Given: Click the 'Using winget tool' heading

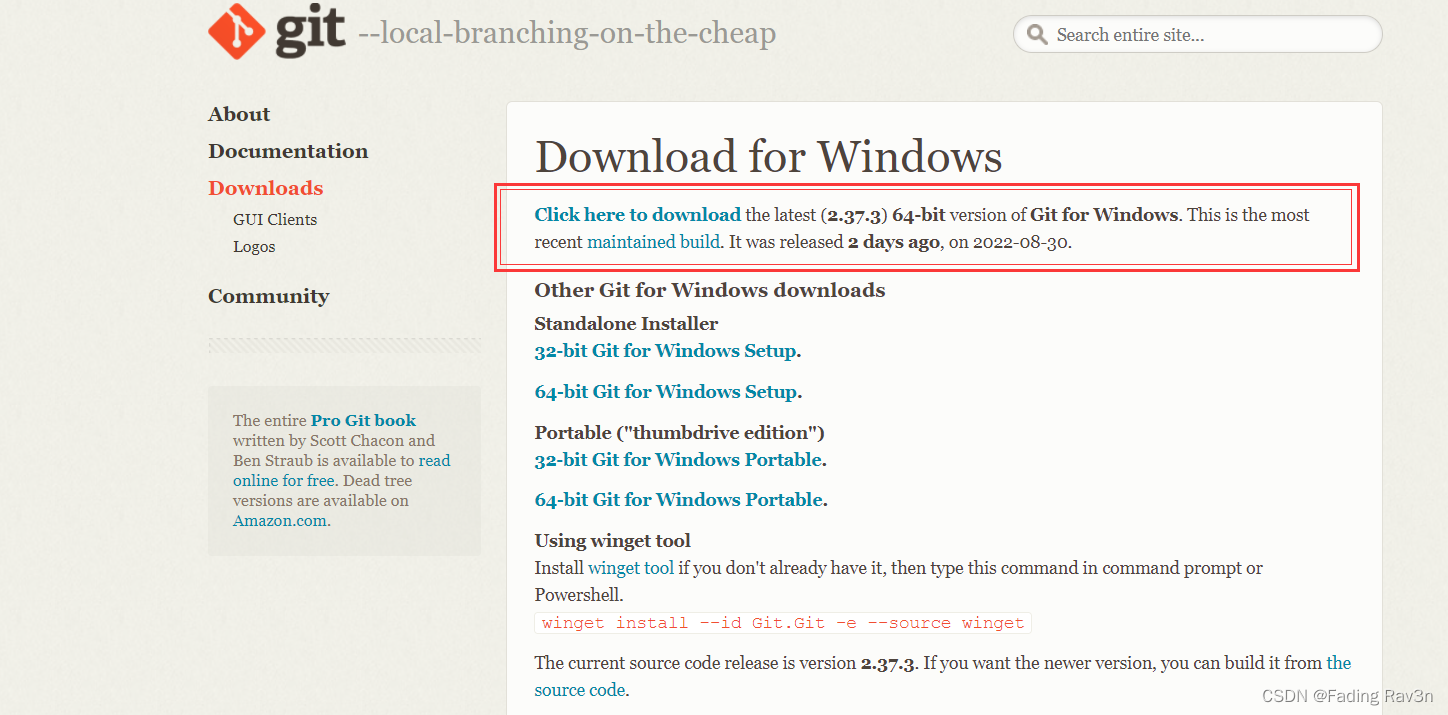Looking at the screenshot, I should pos(613,541).
